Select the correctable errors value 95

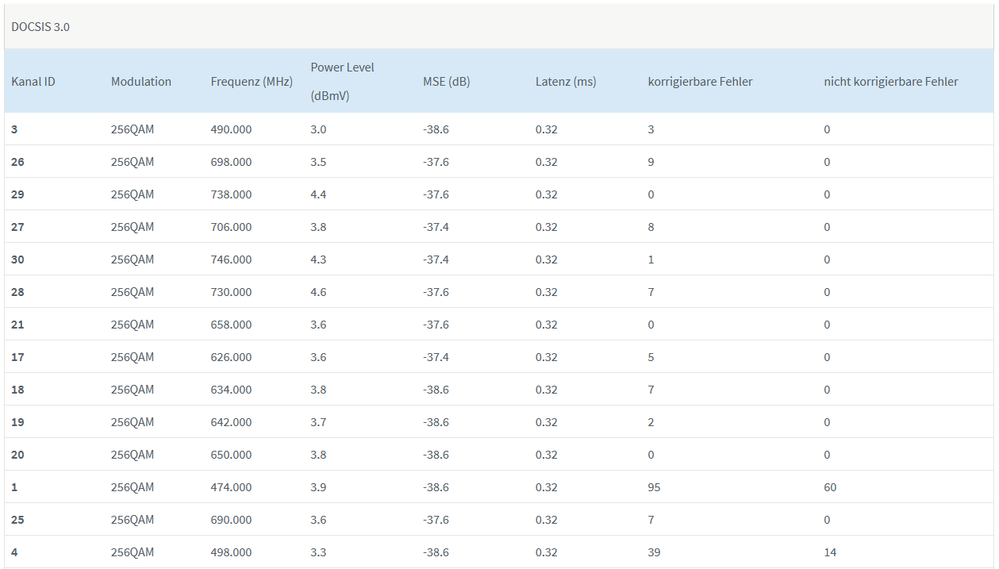point(654,487)
